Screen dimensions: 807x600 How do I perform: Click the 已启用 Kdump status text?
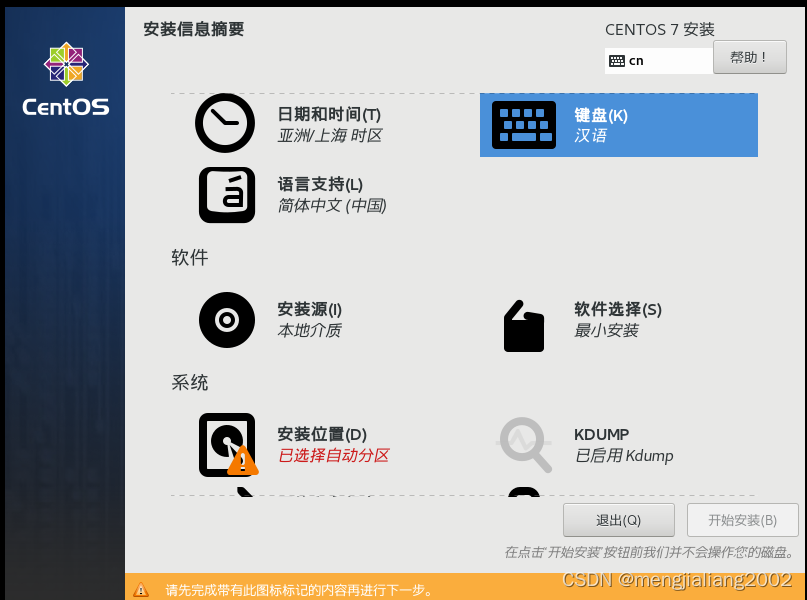(624, 456)
